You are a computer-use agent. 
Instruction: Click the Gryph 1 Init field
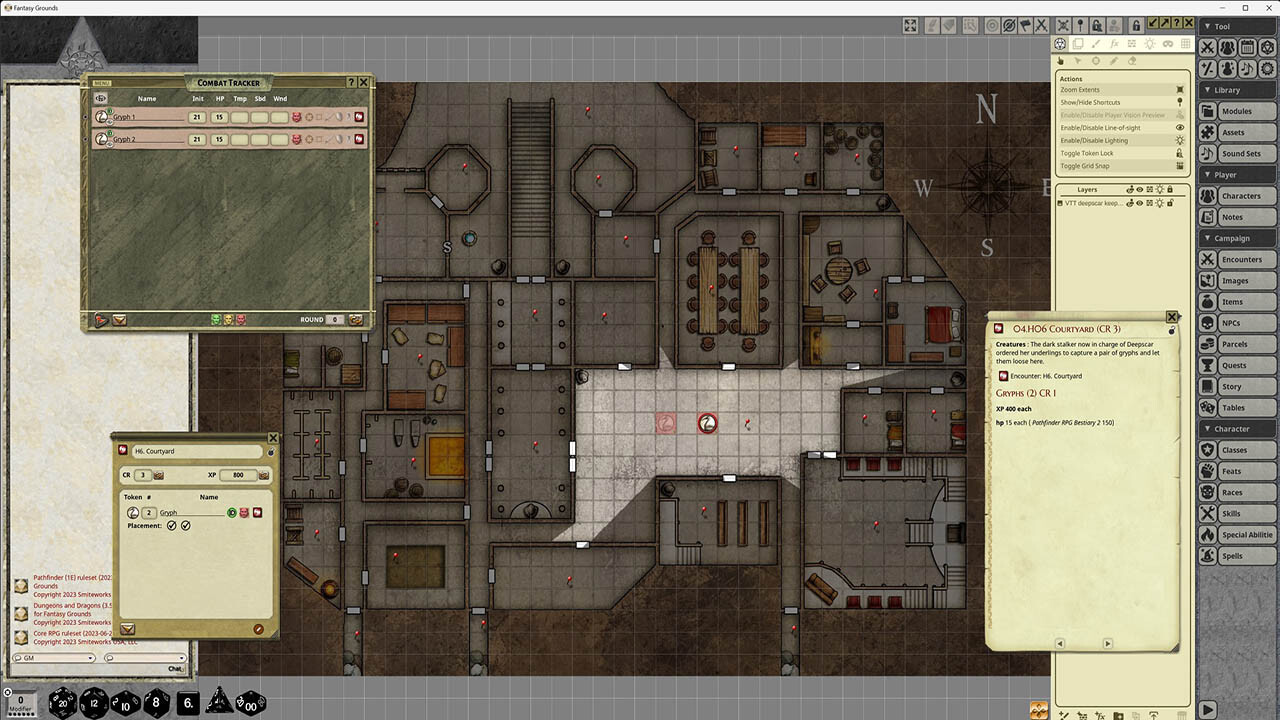point(197,117)
